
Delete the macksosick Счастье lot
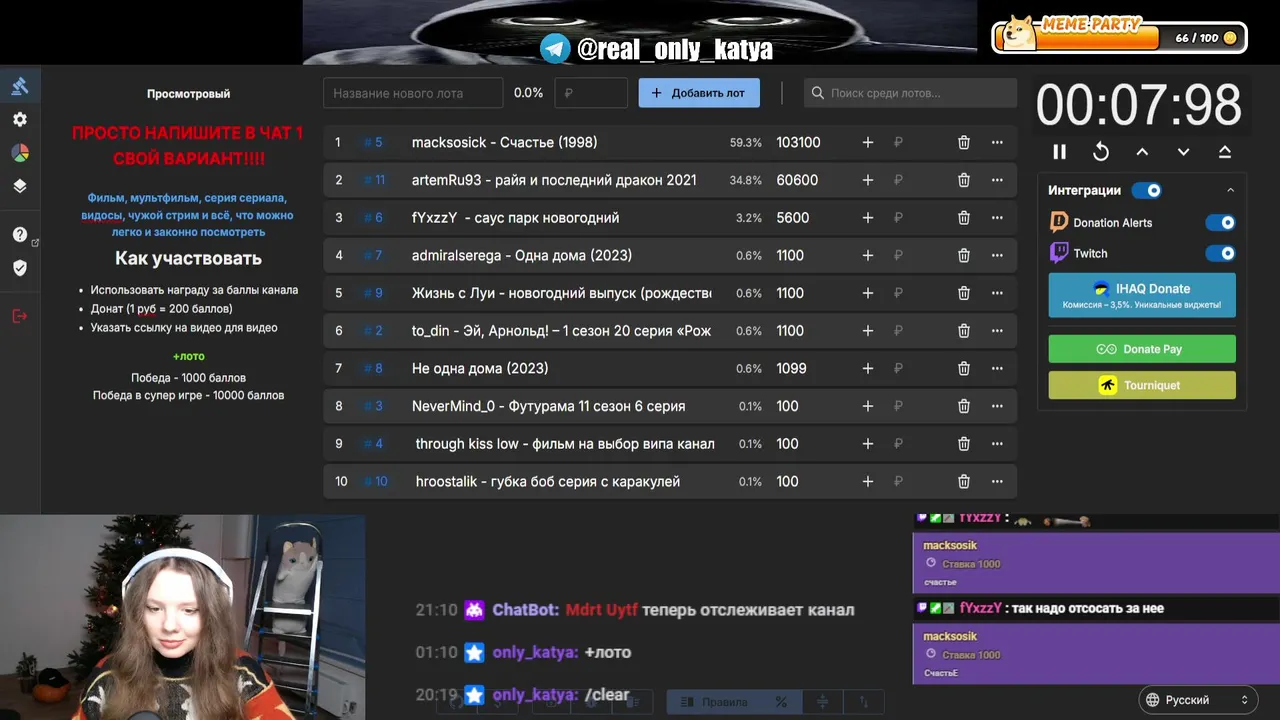964,143
